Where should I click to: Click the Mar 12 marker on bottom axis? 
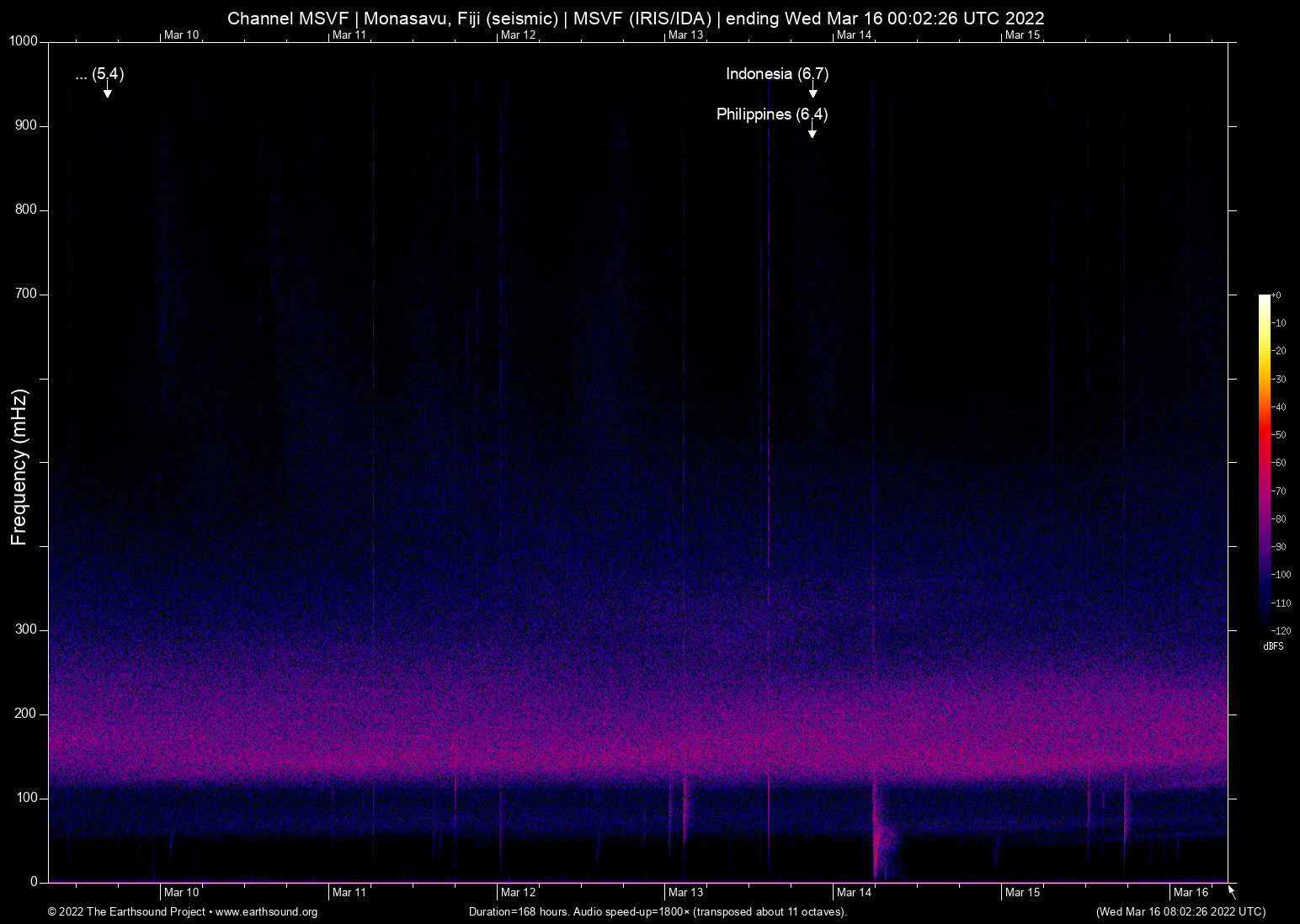tap(518, 892)
